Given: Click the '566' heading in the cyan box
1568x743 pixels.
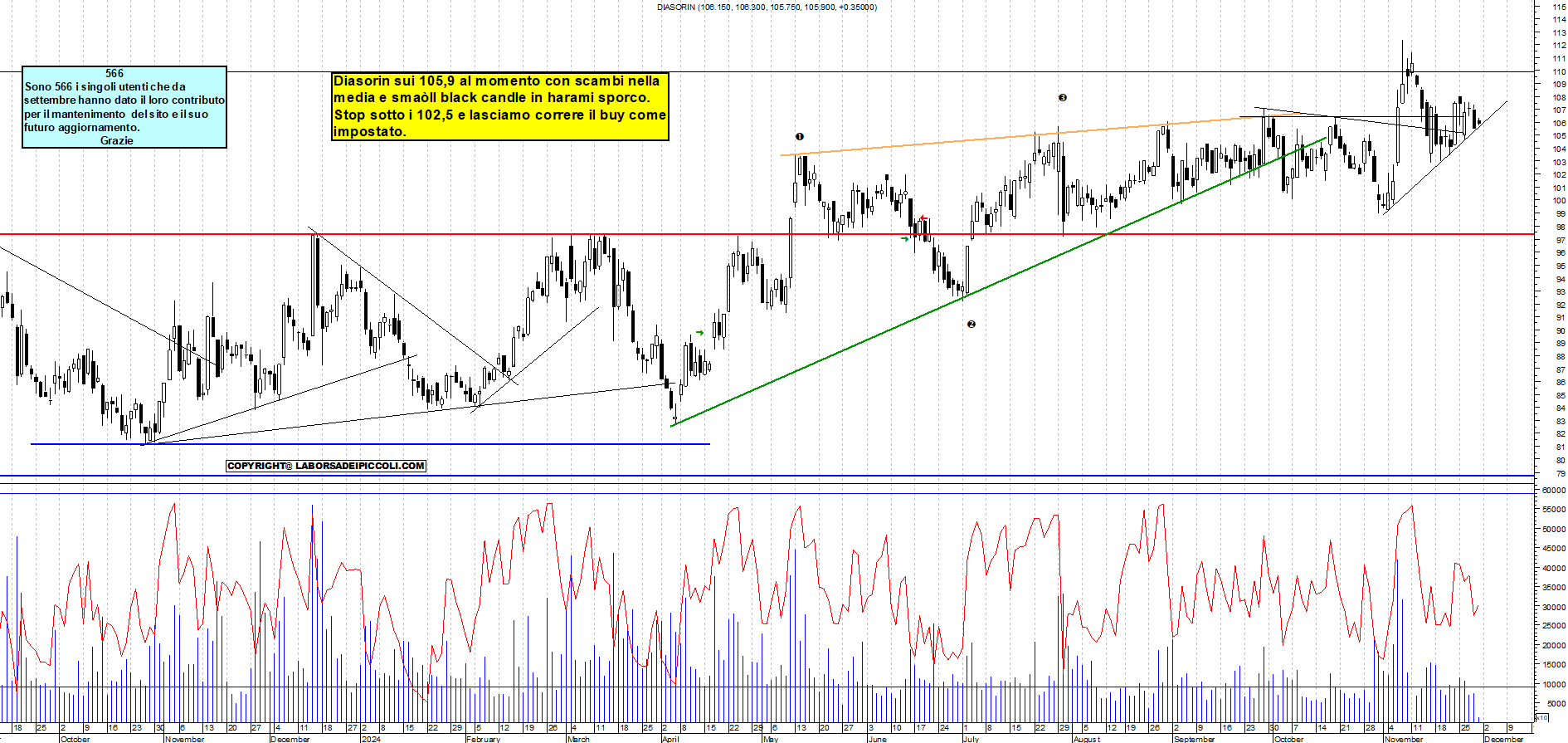Looking at the screenshot, I should click(x=114, y=74).
